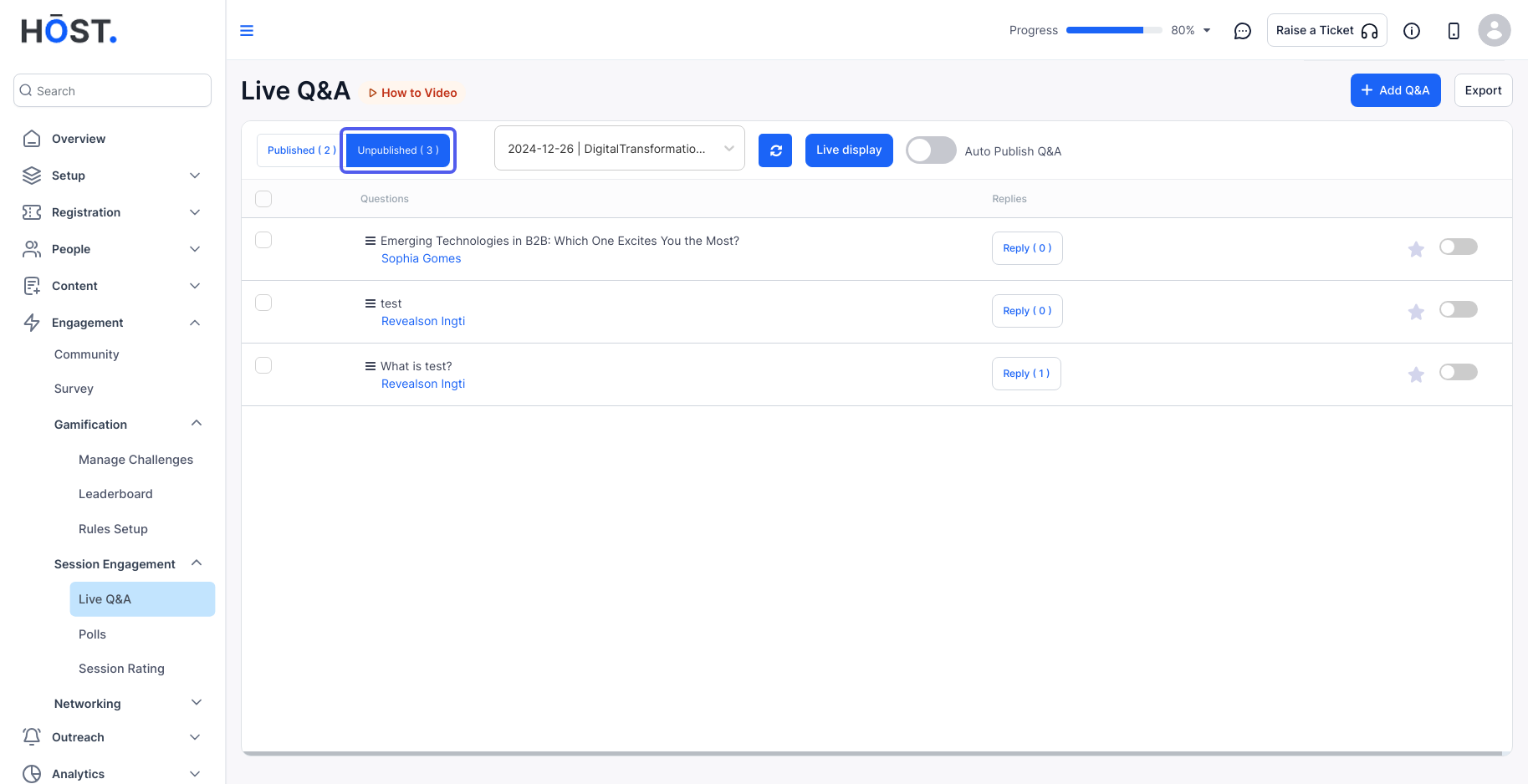Click the refresh Q&A icon button
Viewport: 1528px width, 784px height.
click(775, 150)
